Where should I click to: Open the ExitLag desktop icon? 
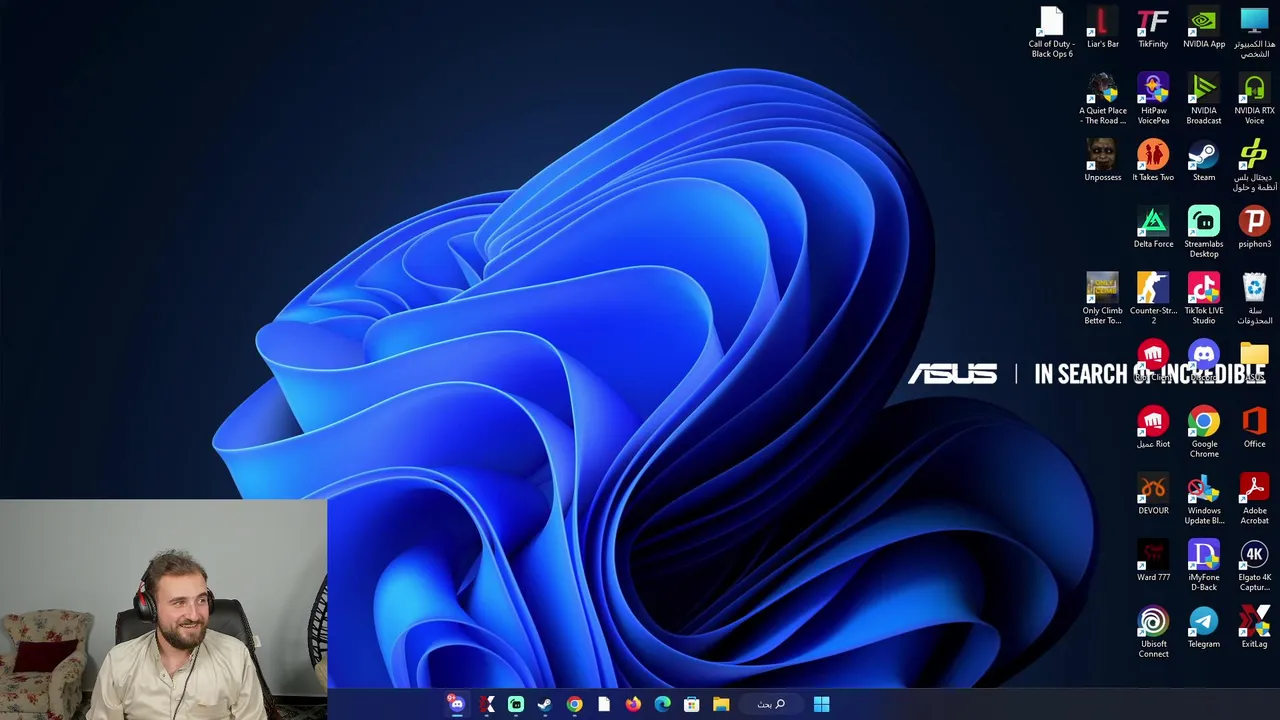click(x=1254, y=628)
